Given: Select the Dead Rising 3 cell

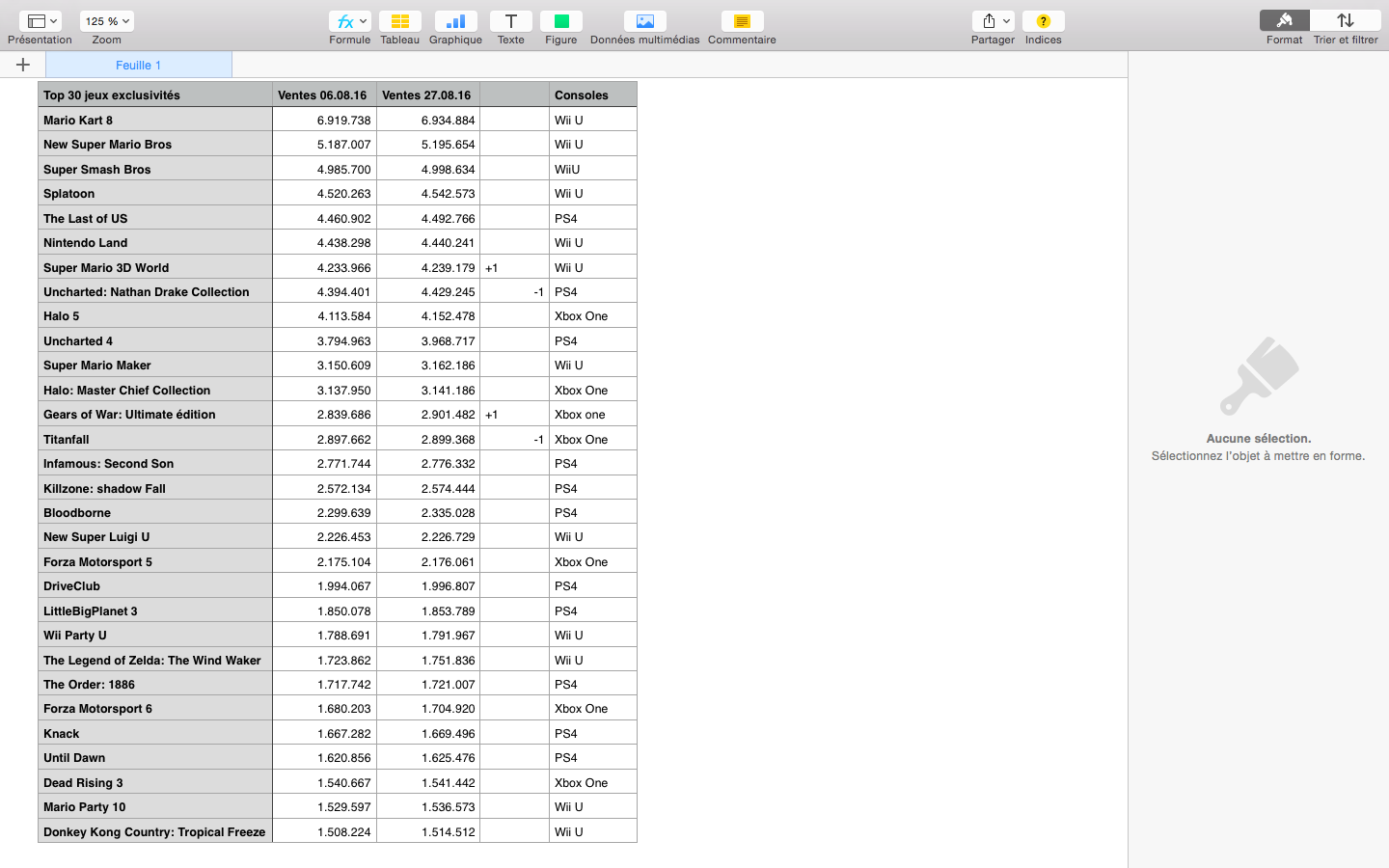Looking at the screenshot, I should [x=155, y=782].
